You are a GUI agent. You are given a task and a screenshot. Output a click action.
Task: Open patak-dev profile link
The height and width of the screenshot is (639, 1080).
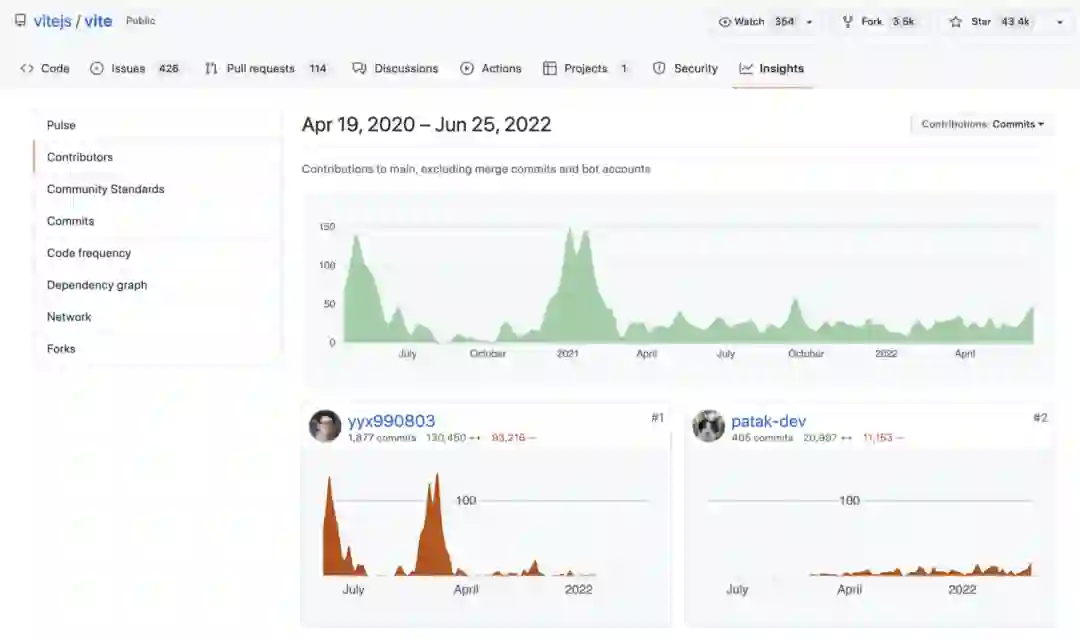point(769,421)
